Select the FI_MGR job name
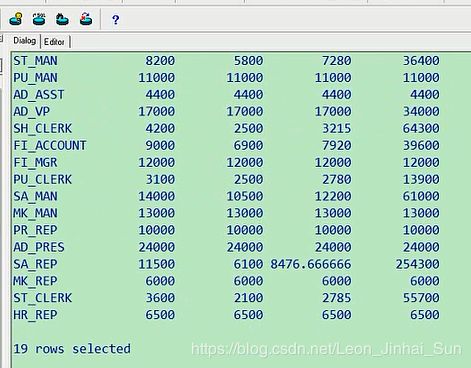This screenshot has height=368, width=471. [35, 162]
